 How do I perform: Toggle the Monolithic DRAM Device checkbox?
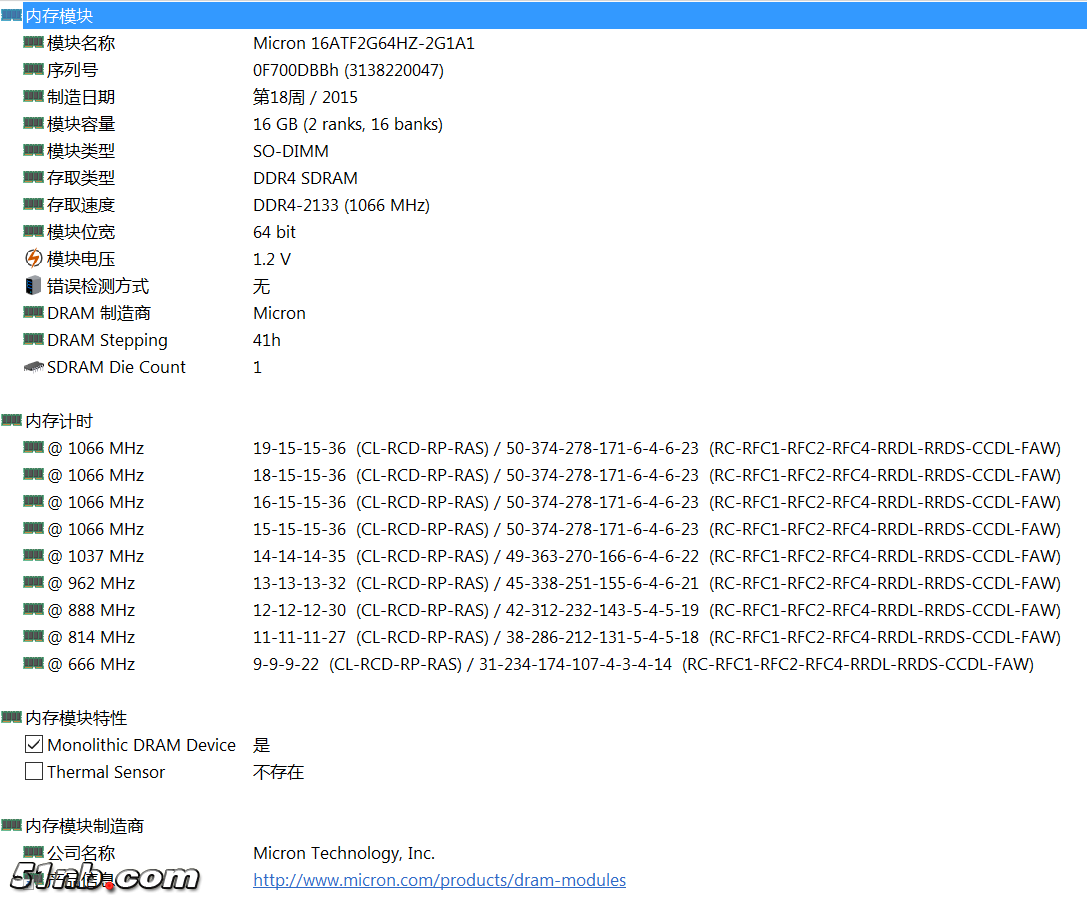[x=34, y=745]
